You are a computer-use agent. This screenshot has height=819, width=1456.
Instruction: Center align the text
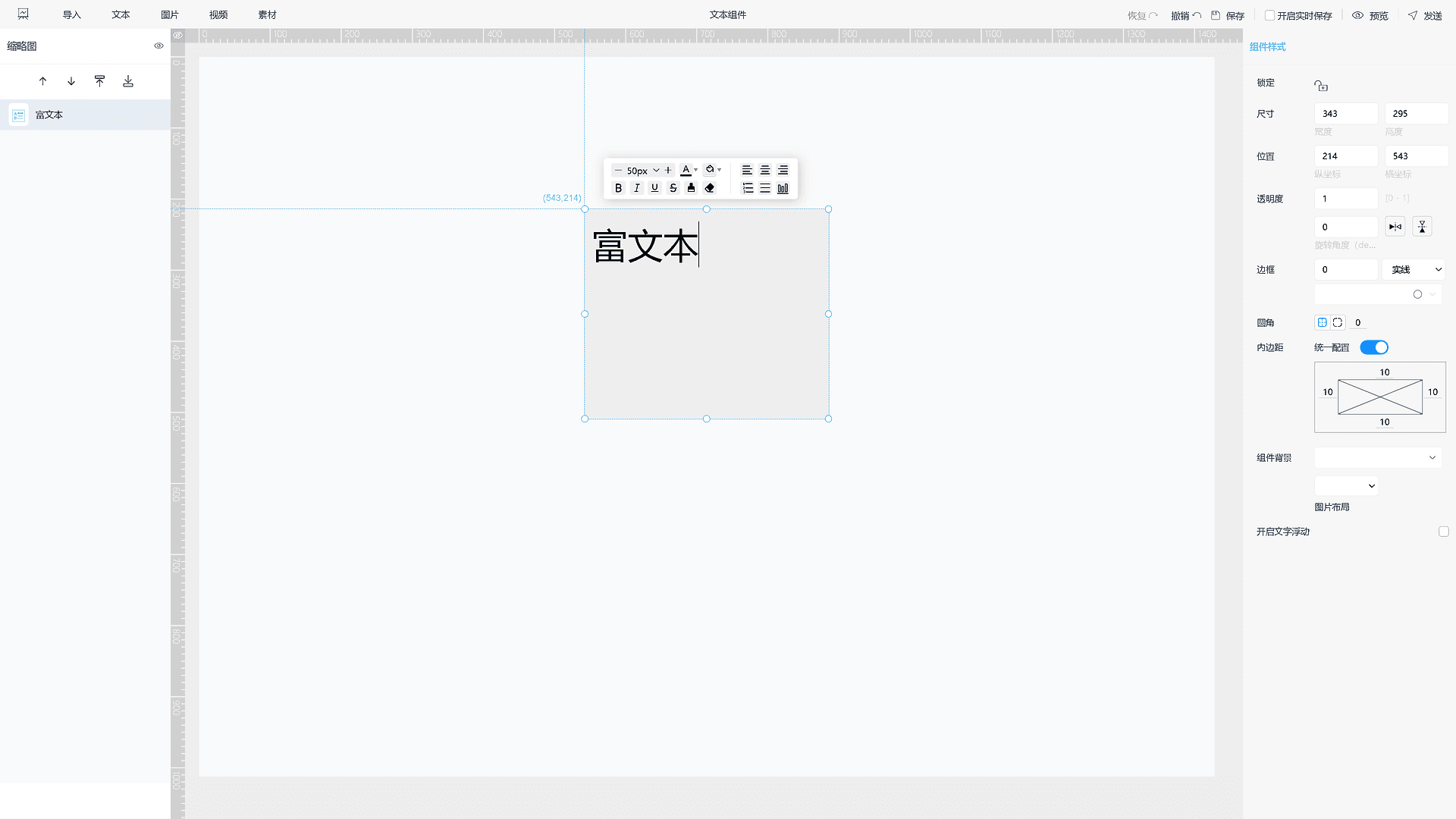coord(765,170)
